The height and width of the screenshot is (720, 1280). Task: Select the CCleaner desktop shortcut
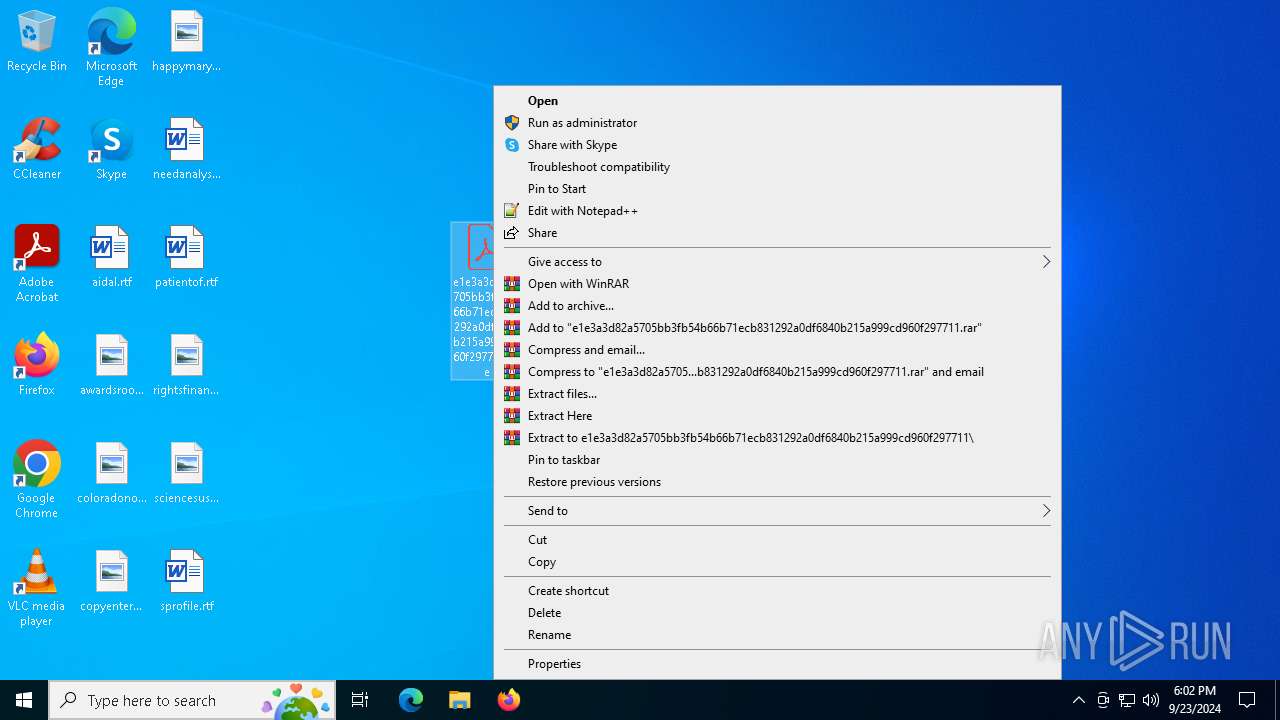click(37, 150)
